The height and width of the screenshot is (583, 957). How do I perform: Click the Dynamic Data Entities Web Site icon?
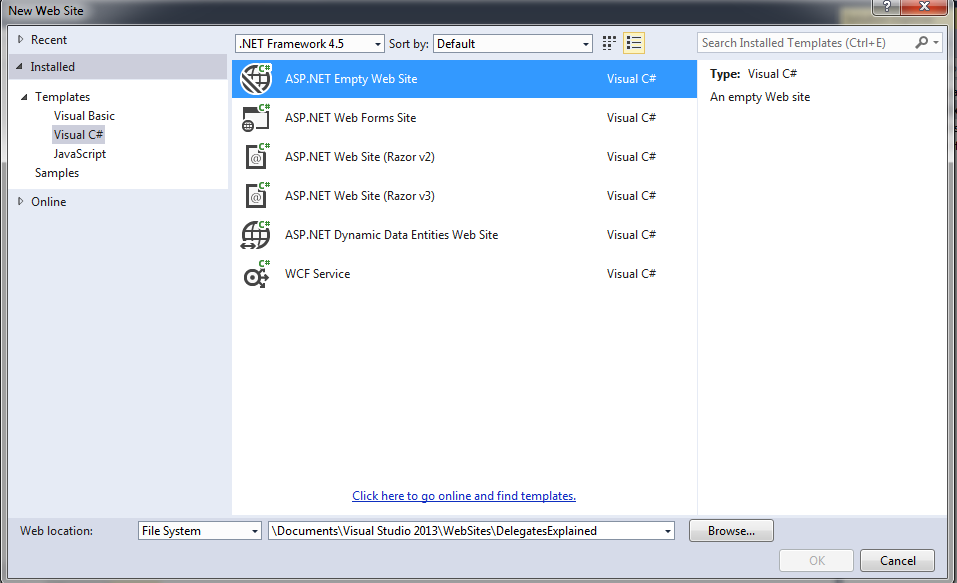(256, 235)
